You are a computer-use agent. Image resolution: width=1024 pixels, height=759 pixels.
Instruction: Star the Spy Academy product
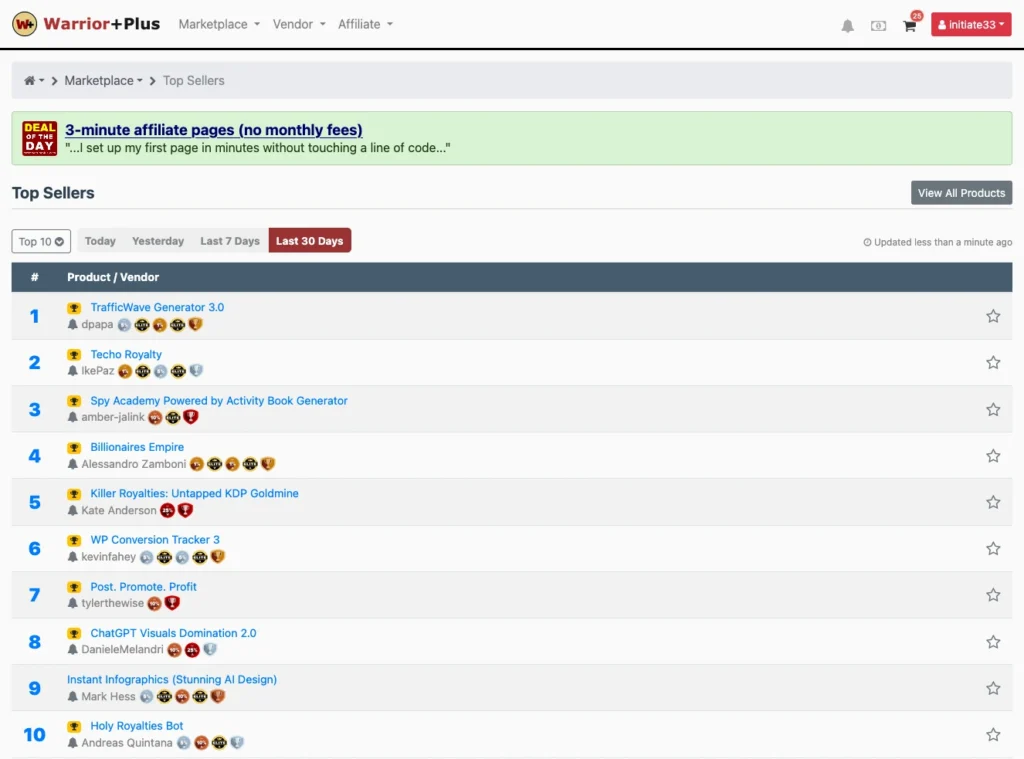click(x=993, y=410)
